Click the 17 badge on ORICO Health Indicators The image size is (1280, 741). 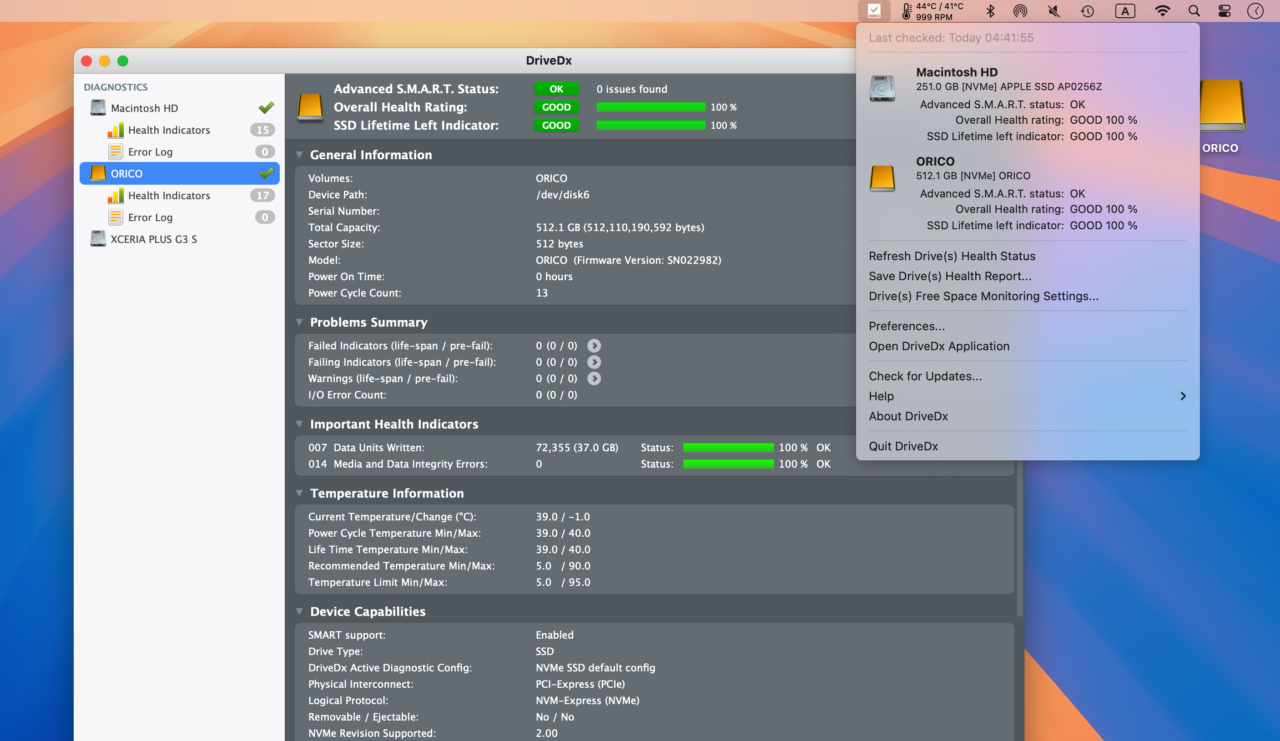point(262,195)
